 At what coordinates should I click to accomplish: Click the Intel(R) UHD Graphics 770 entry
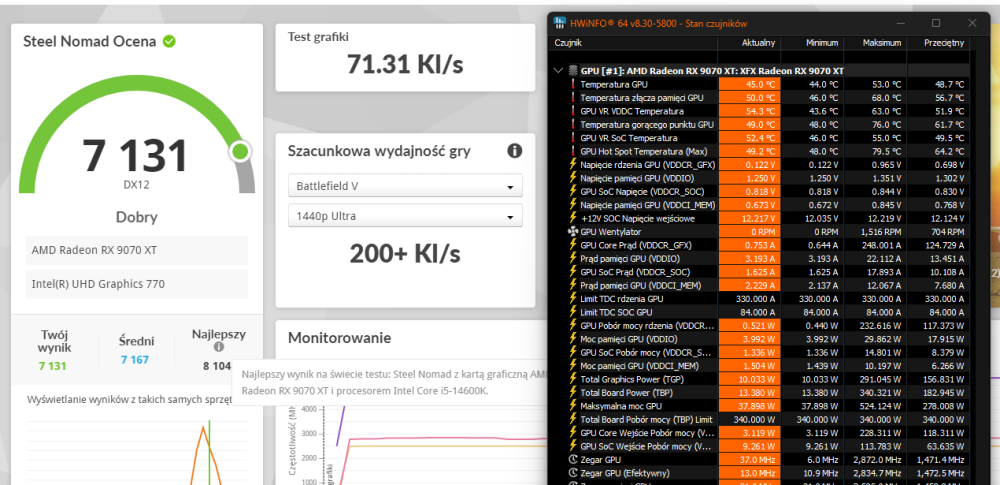pos(136,284)
